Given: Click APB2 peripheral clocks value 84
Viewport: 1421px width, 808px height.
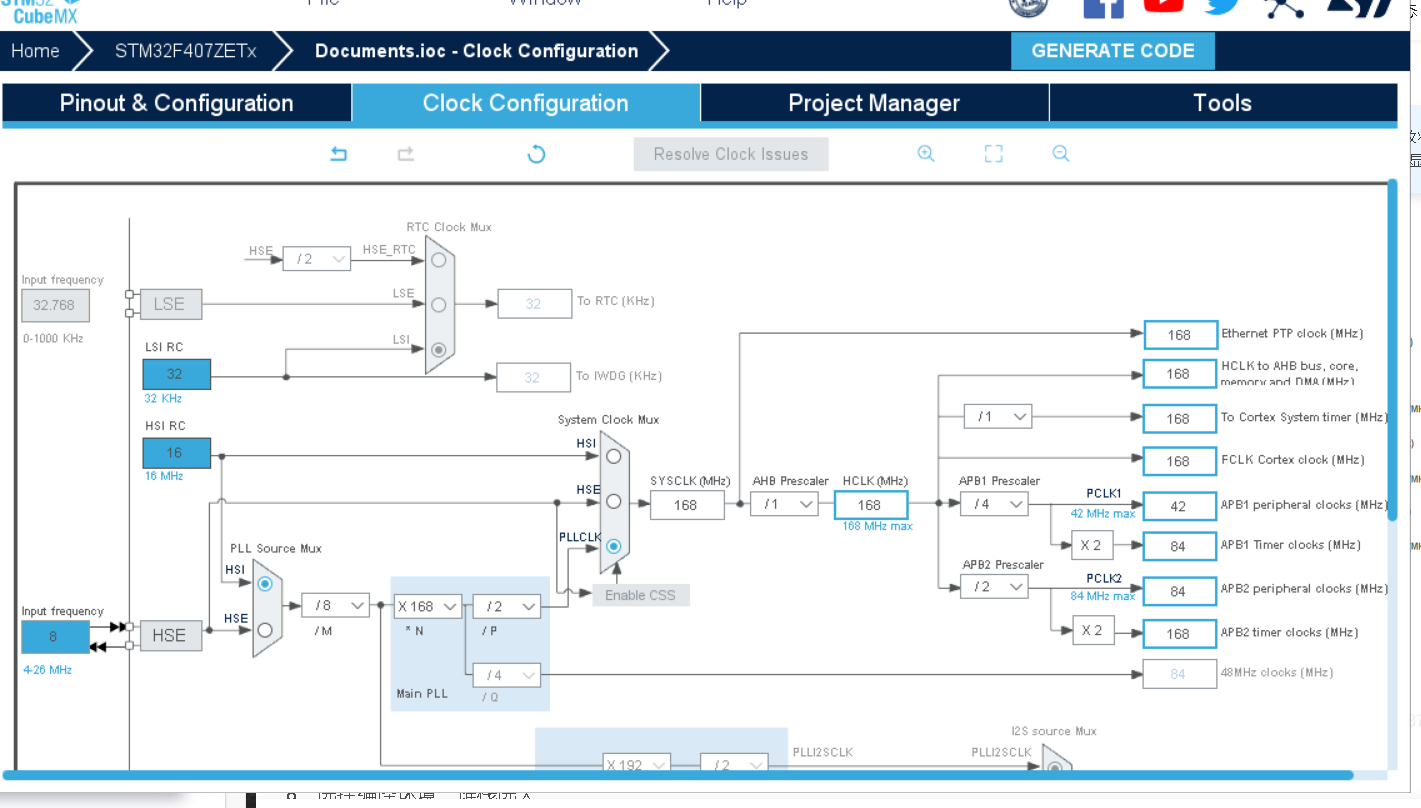Looking at the screenshot, I should [1178, 591].
